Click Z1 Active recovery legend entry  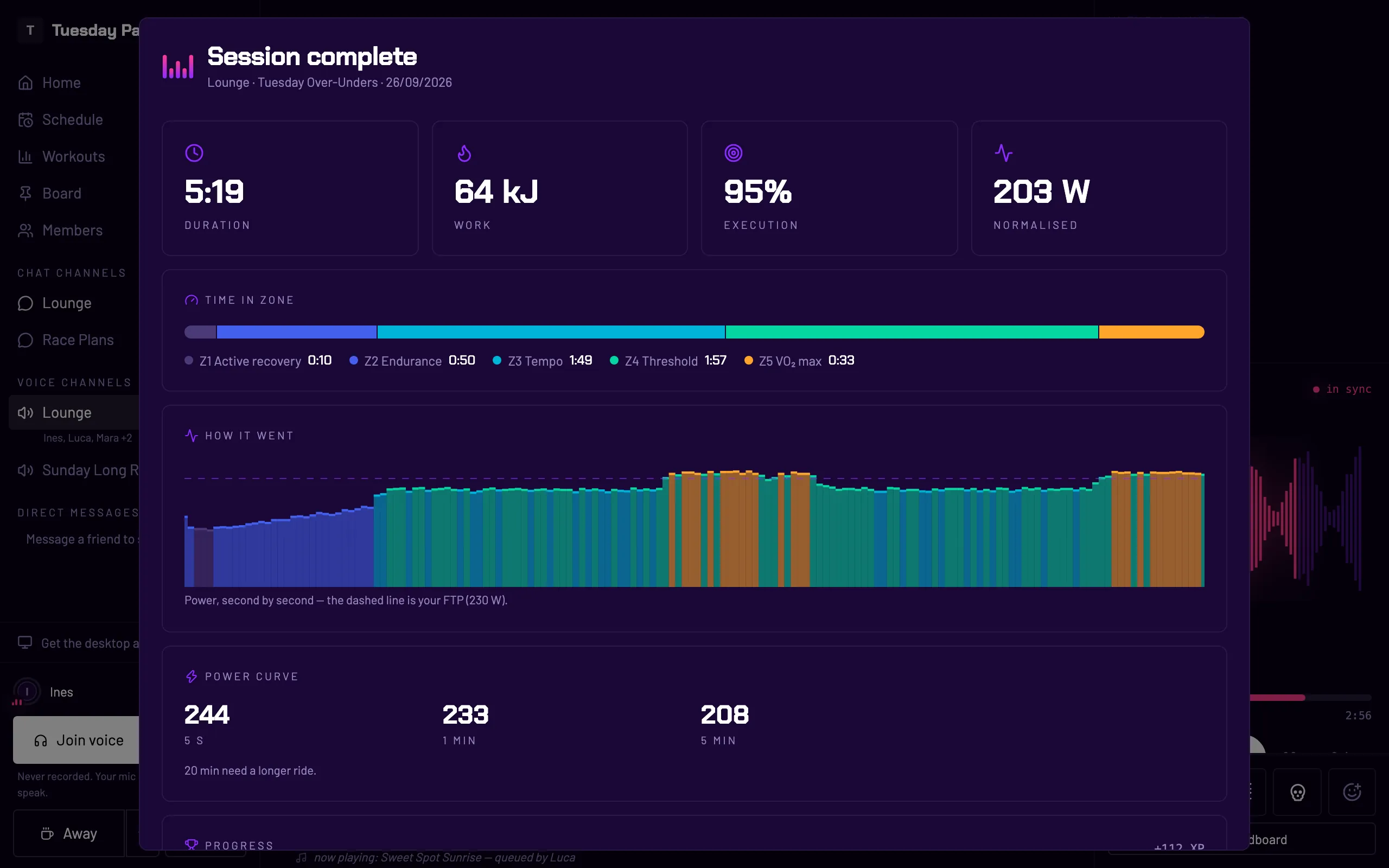pyautogui.click(x=258, y=361)
